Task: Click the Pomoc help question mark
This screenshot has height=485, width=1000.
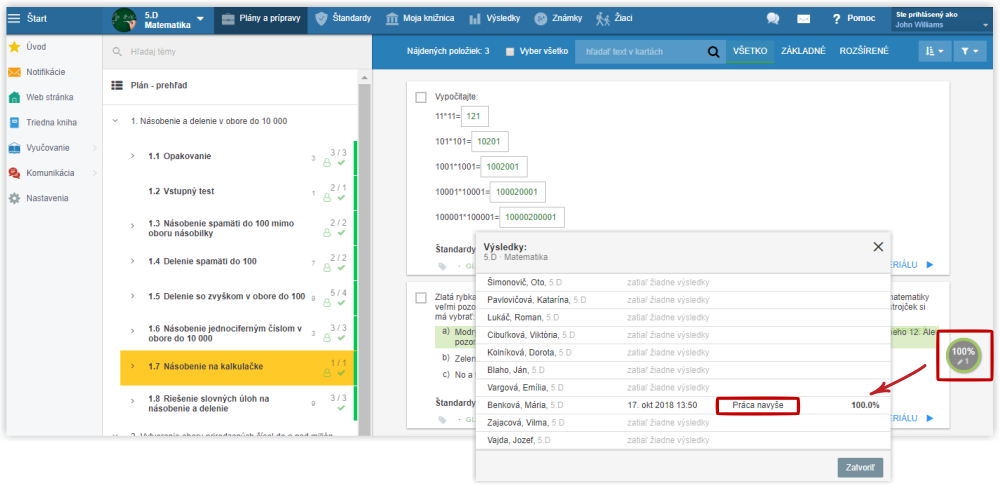Action: tap(837, 19)
